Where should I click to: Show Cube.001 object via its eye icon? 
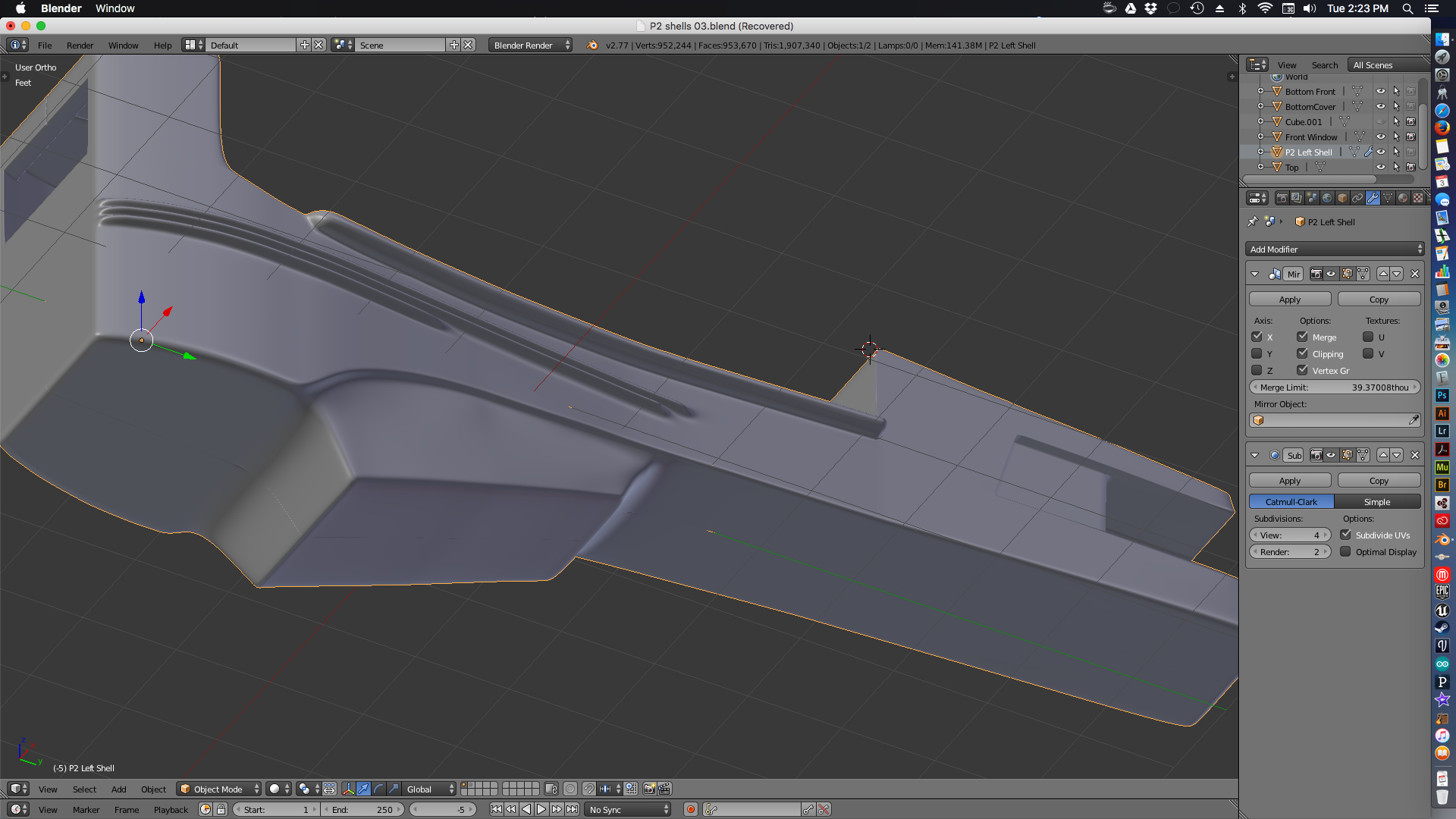[1381, 122]
